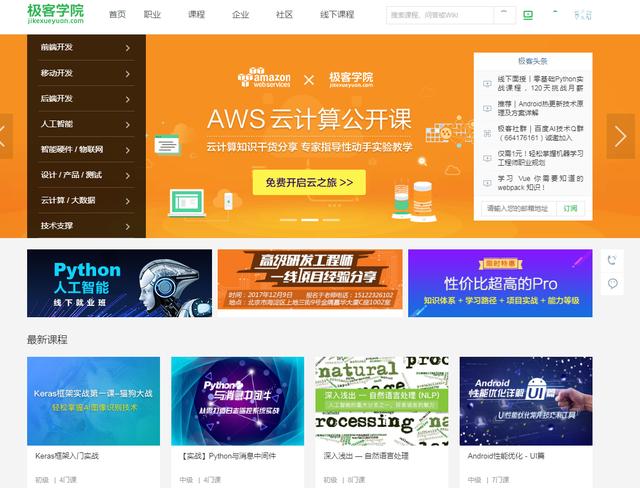Viewport: 640px width, 488px height.
Task: Open the 社区 navigation menu item
Action: point(284,15)
